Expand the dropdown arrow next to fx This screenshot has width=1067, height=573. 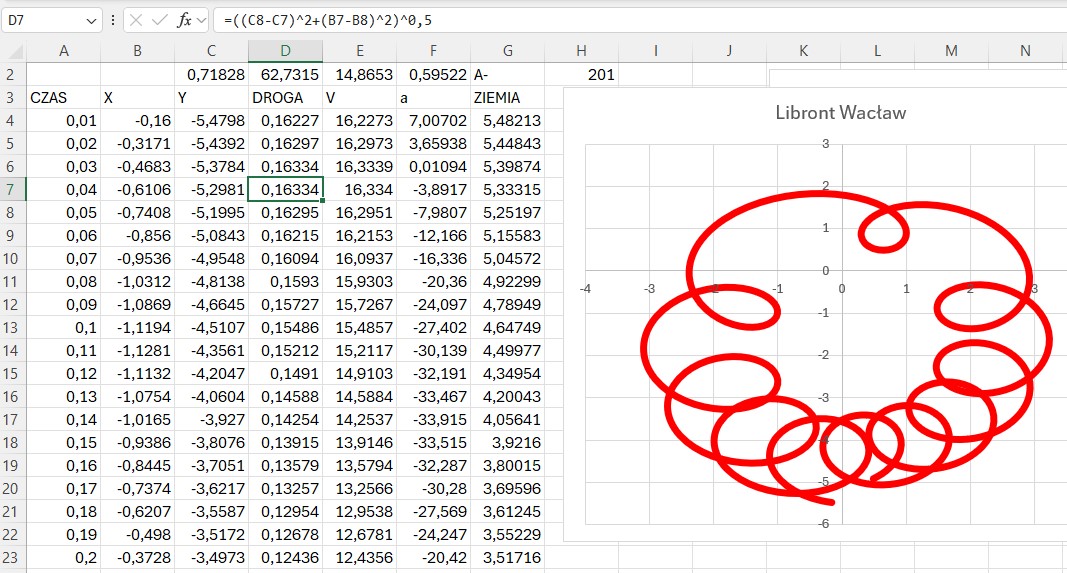201,20
